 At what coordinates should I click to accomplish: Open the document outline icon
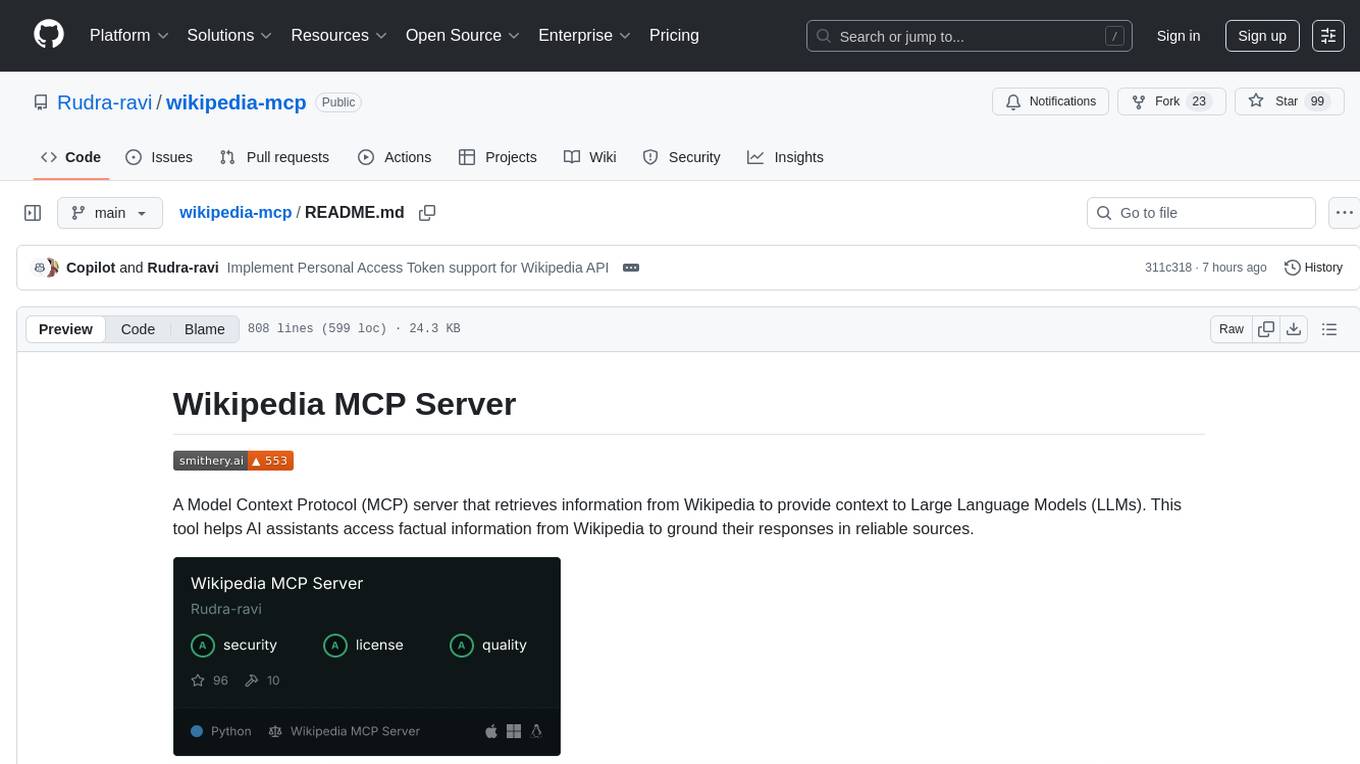(1329, 329)
